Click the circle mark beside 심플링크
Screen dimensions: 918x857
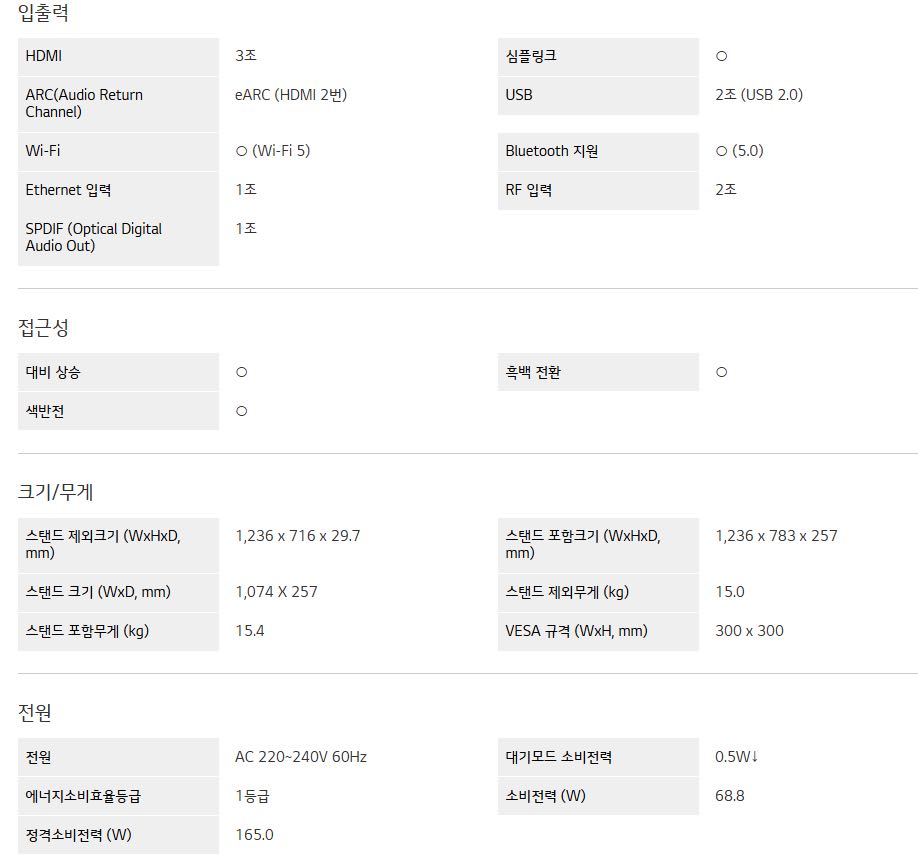721,56
